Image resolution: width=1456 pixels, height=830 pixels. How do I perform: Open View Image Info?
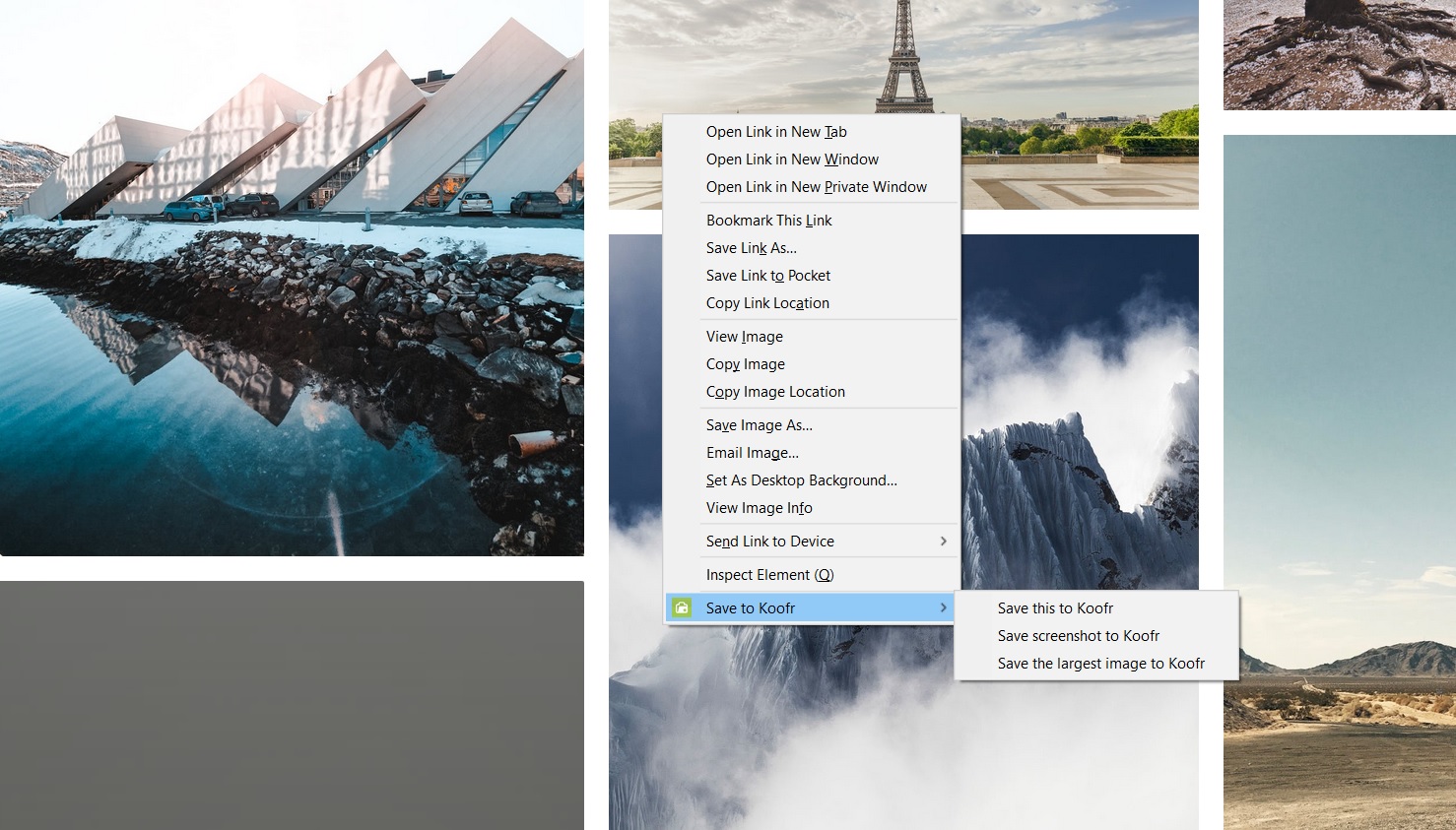[x=759, y=507]
